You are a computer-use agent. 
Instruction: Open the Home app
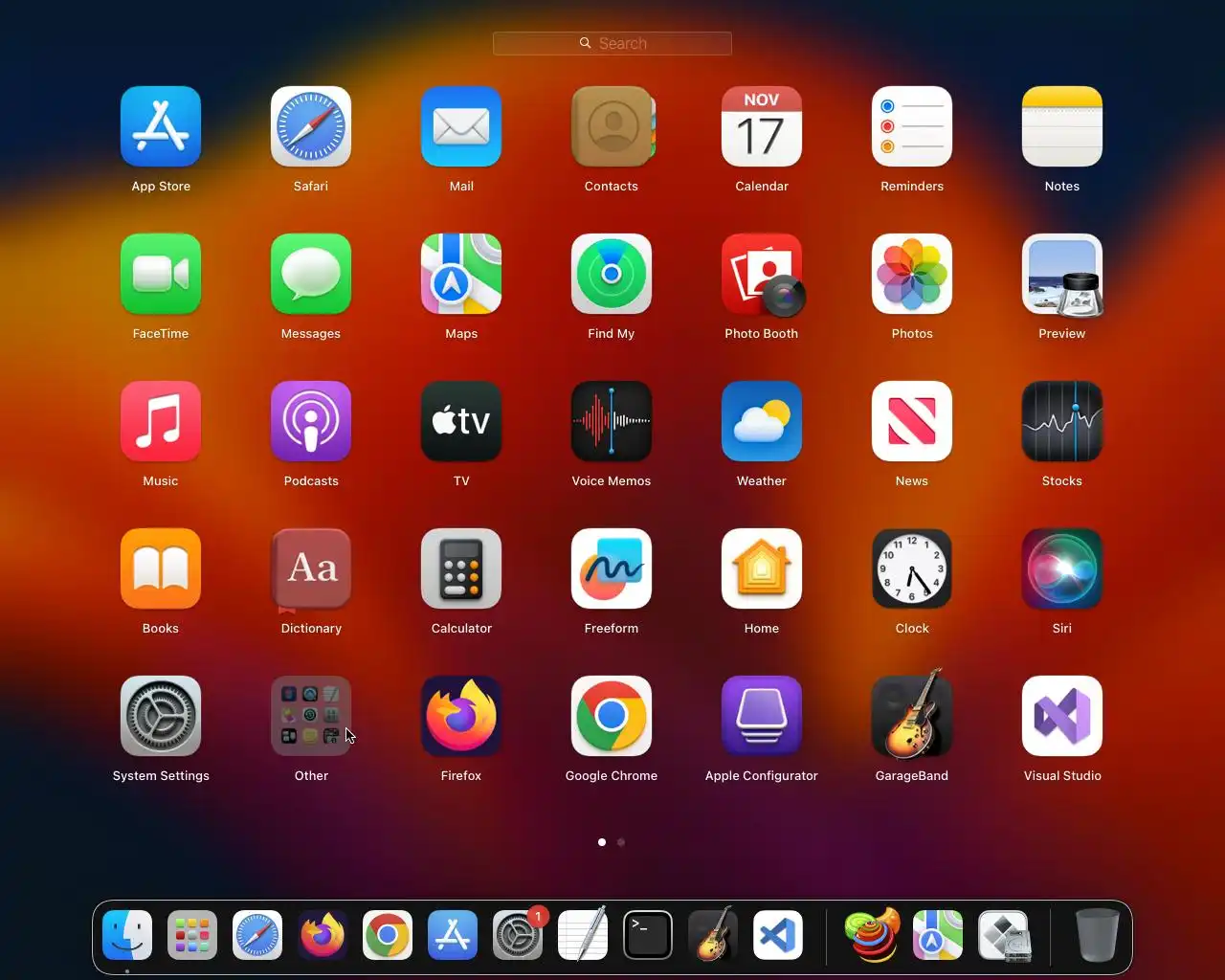pos(762,568)
